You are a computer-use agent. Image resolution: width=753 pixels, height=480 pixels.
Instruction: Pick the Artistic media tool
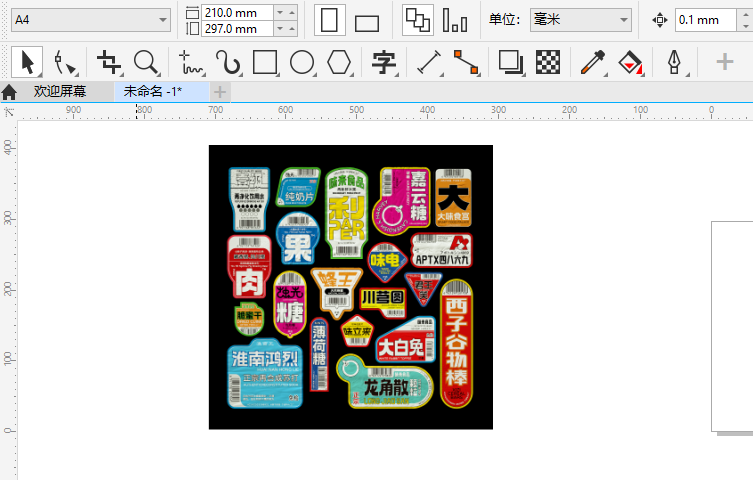pos(228,62)
